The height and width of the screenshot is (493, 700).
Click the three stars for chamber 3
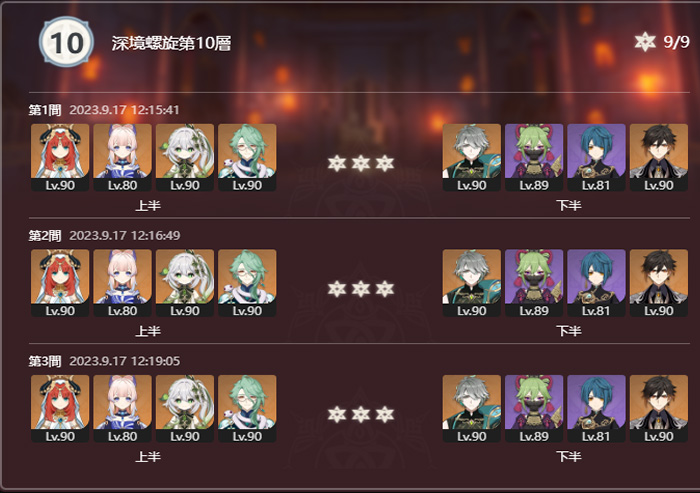click(361, 414)
